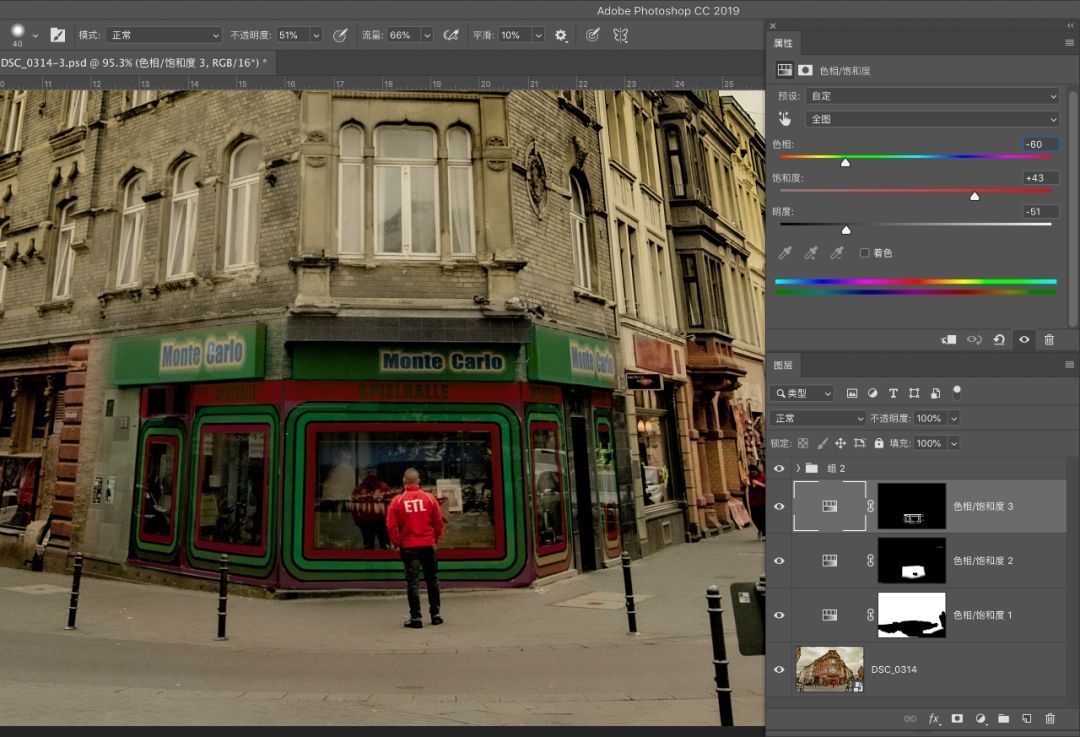Viewport: 1080px width, 737px height.
Task: Create new fill or adjustment layer
Action: point(980,718)
